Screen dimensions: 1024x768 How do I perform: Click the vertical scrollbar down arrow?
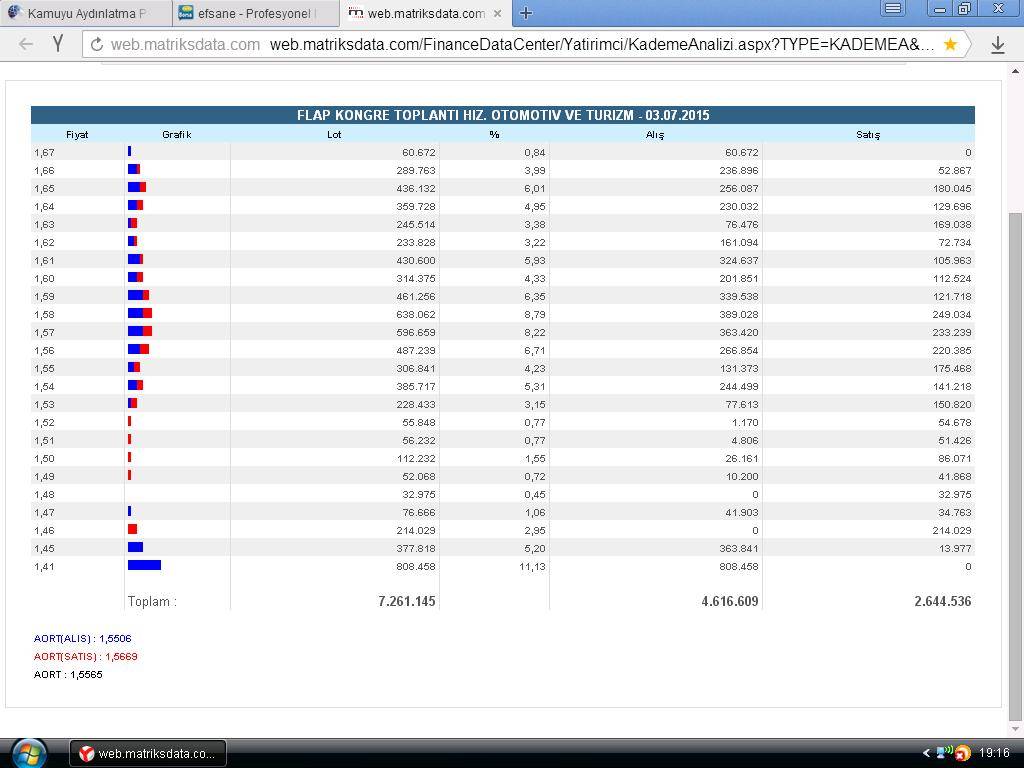1016,727
